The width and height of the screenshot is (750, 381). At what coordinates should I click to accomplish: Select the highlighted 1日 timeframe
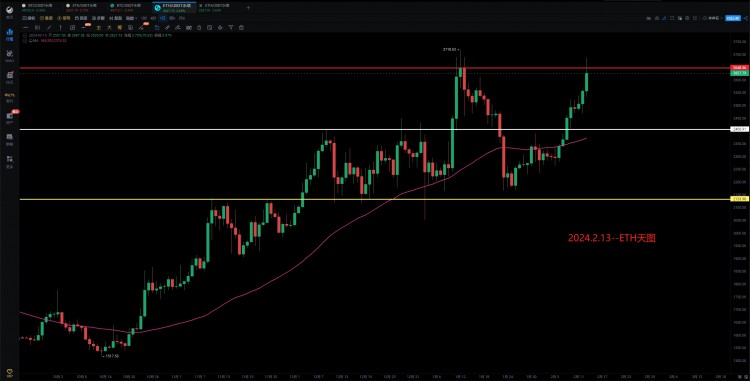tap(163, 18)
